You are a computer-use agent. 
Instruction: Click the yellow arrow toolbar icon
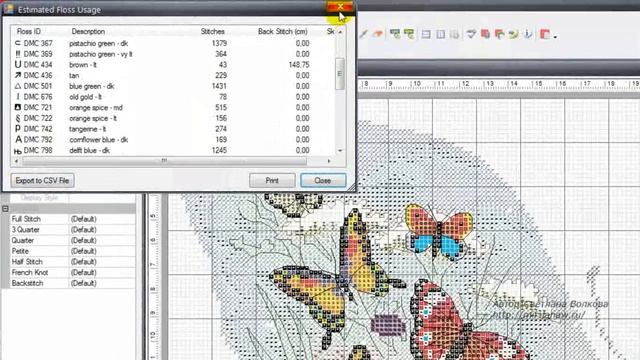coord(513,34)
